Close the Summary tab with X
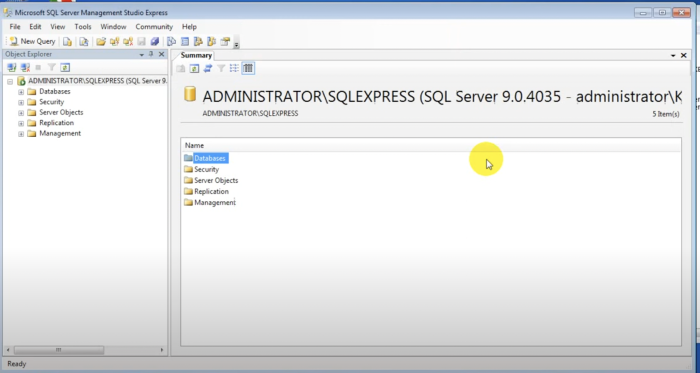The image size is (700, 373). coord(683,55)
